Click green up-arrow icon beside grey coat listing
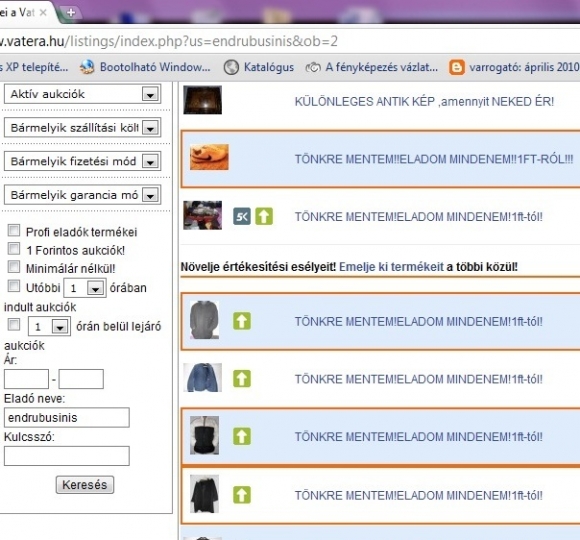580x540 pixels. [x=242, y=321]
